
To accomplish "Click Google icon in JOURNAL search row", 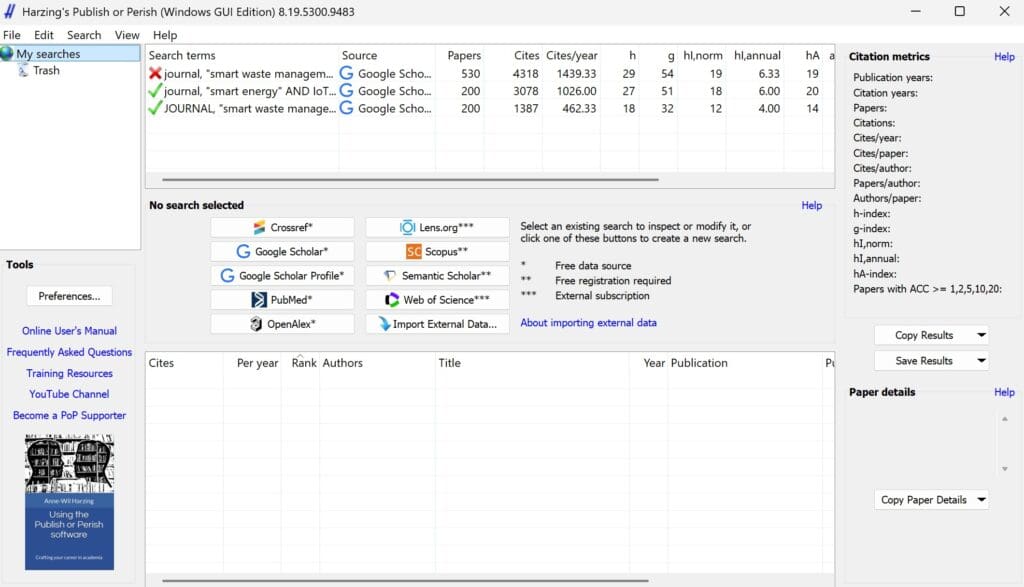I will [x=347, y=108].
